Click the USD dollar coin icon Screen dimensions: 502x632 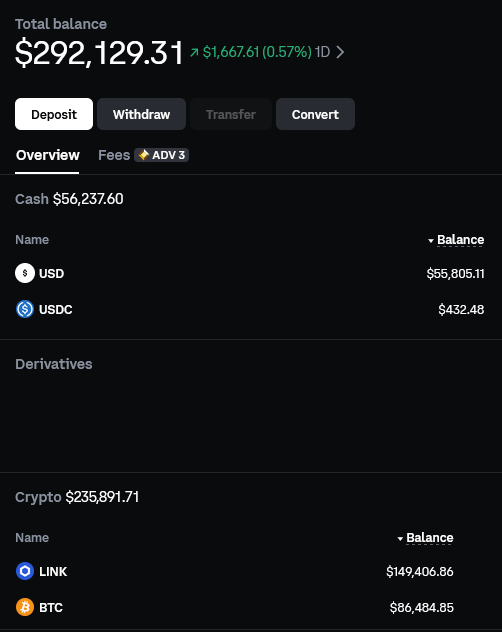(25, 273)
